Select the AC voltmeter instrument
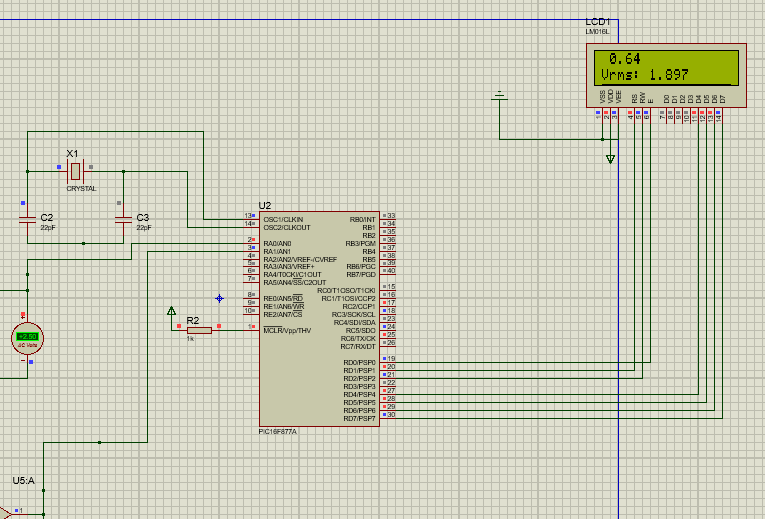Viewport: 765px width, 519px height. (27, 338)
